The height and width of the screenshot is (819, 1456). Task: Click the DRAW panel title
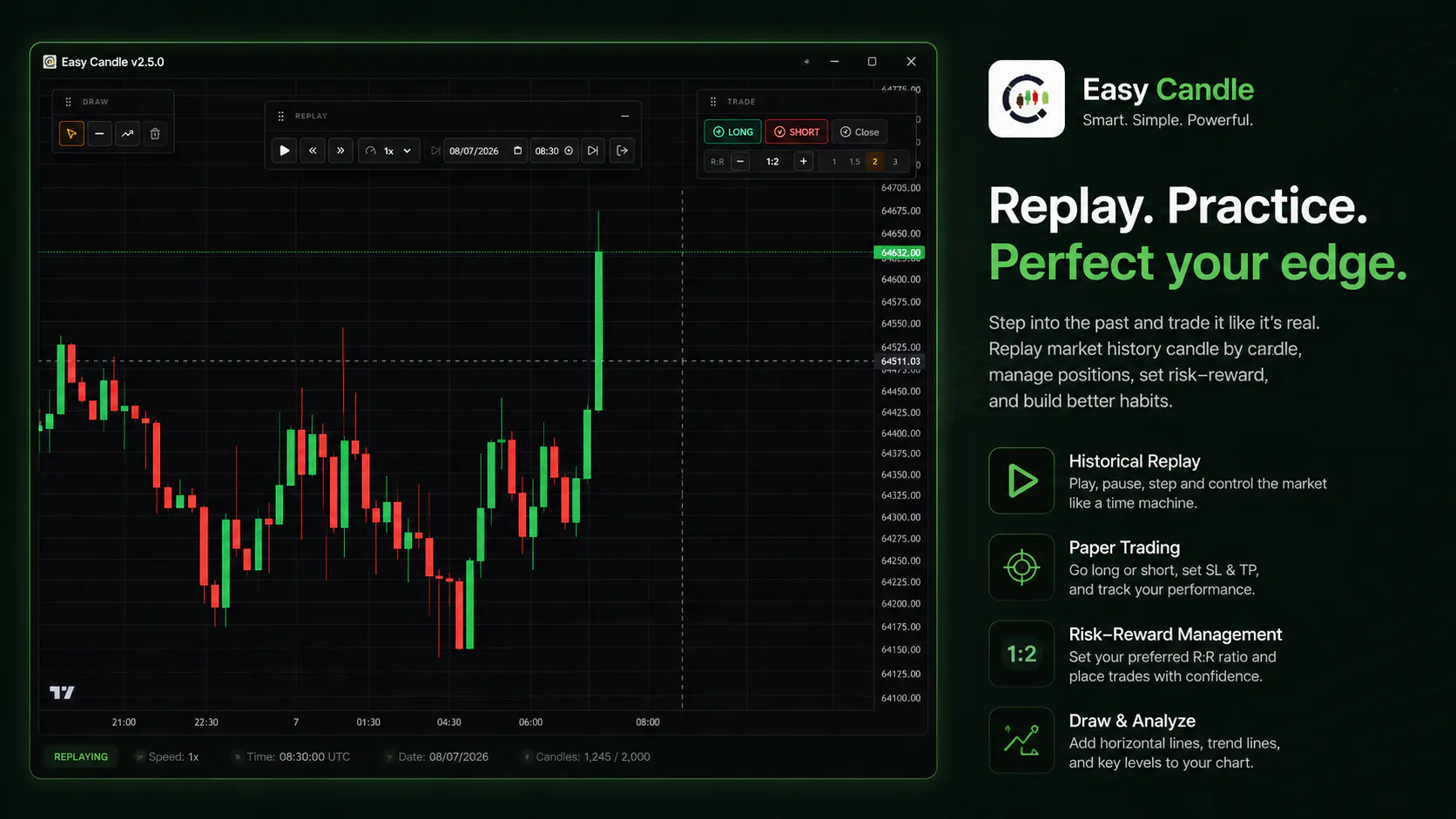95,102
